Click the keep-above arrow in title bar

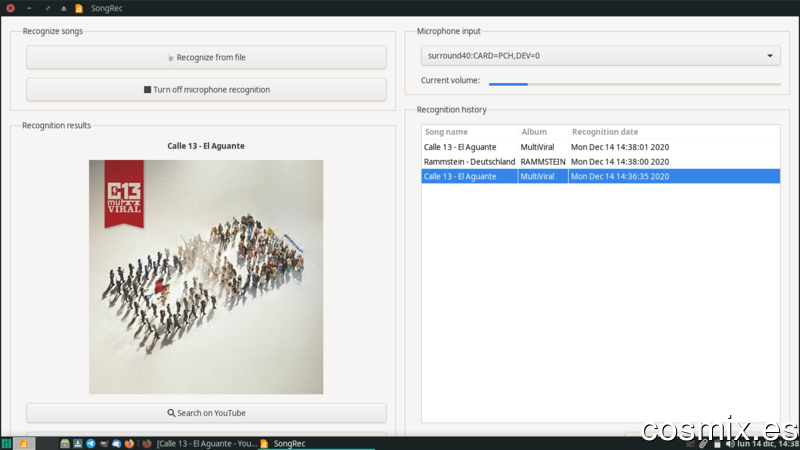coord(64,8)
